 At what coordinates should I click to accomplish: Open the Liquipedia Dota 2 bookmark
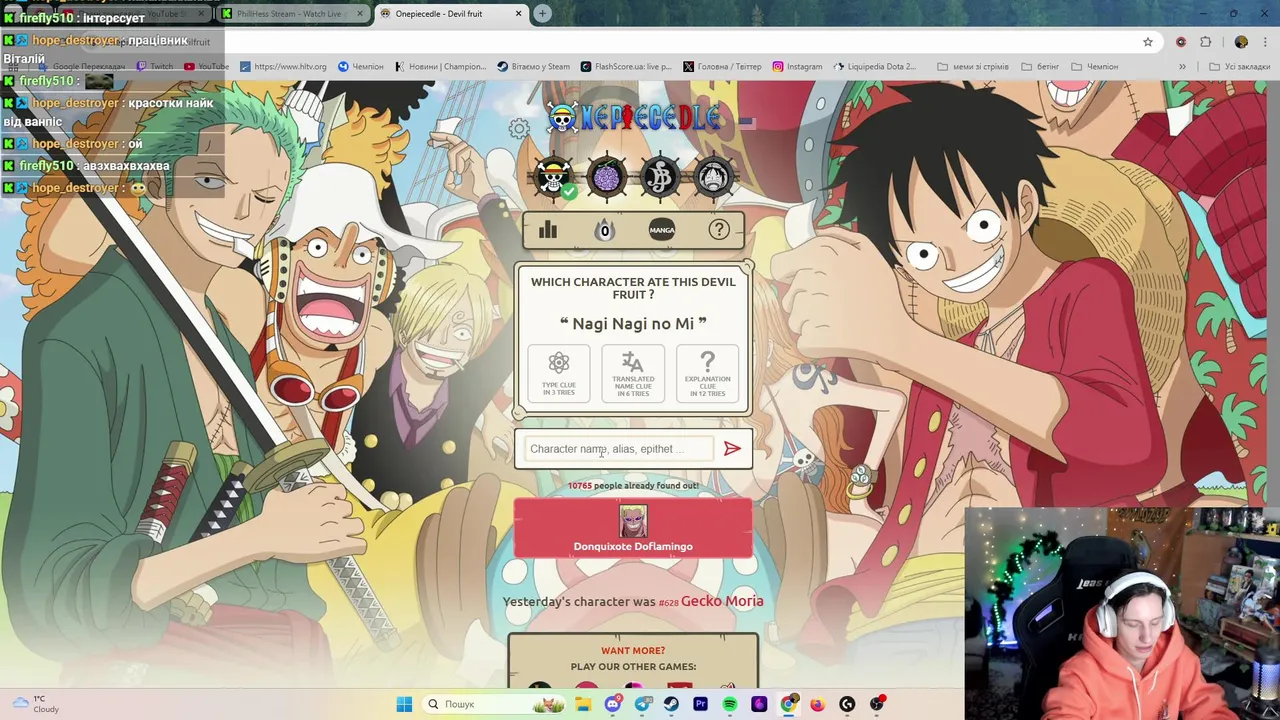coord(875,67)
